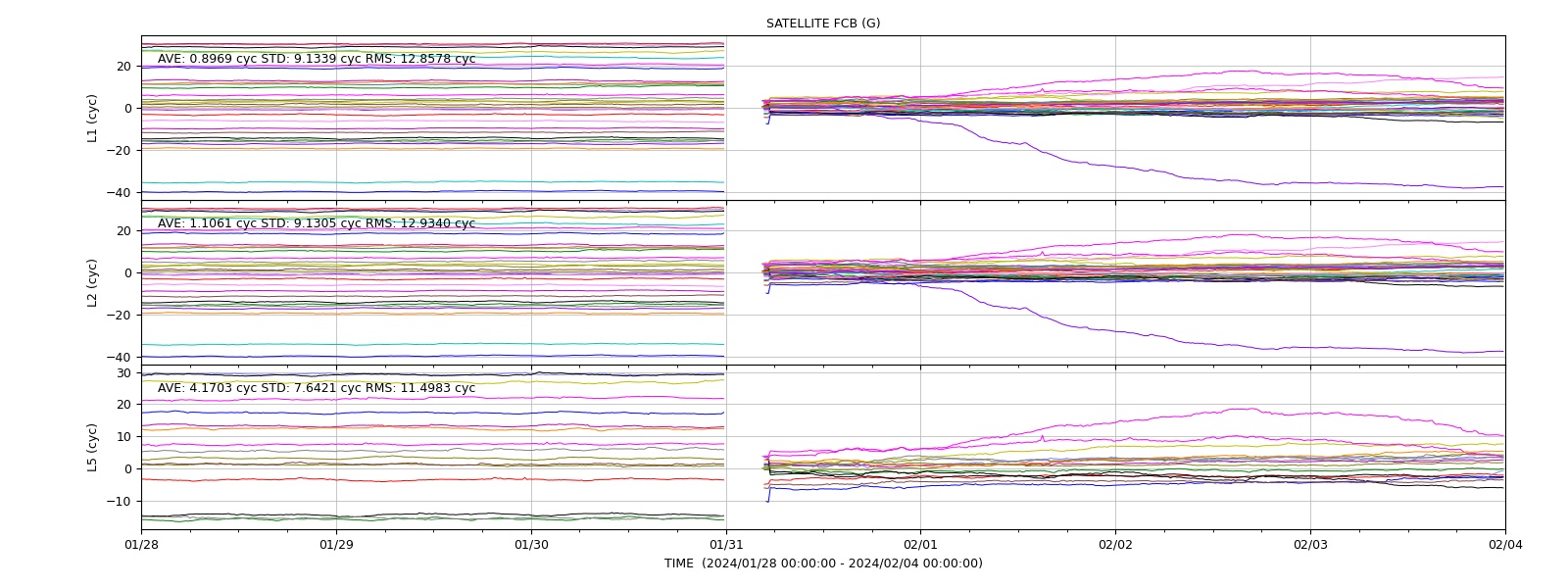Click the 01/30 x-axis tick label
Screen dimensions: 1568x588
(x=531, y=544)
